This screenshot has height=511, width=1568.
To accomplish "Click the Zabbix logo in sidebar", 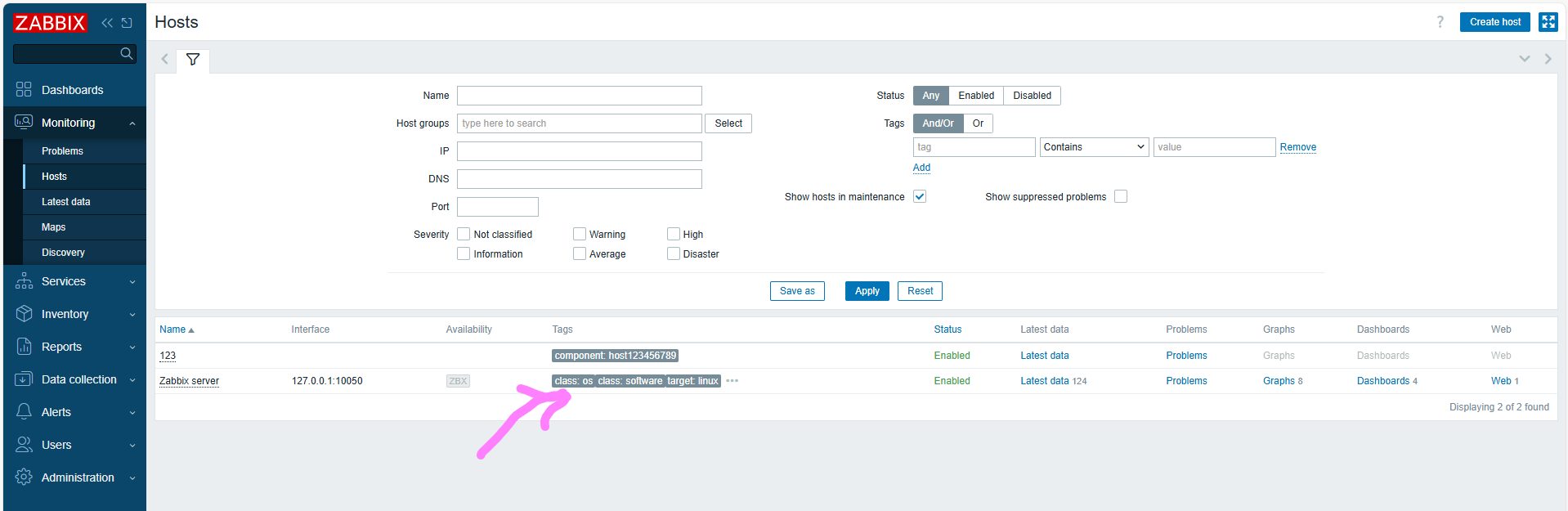I will click(x=50, y=23).
